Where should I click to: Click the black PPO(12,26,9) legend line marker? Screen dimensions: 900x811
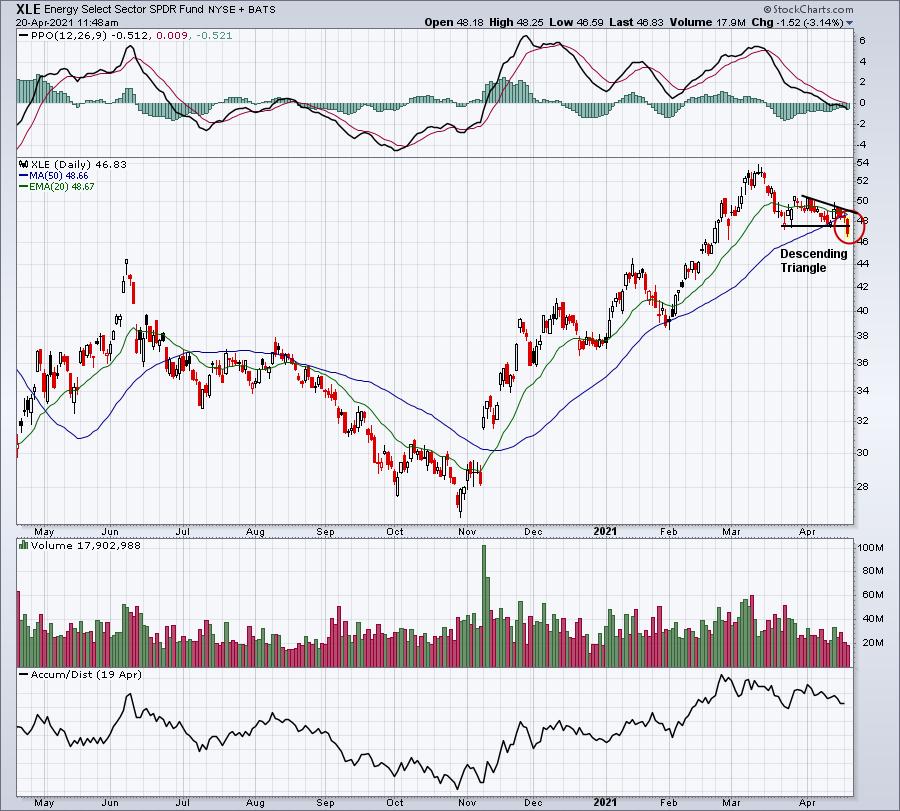[24, 36]
